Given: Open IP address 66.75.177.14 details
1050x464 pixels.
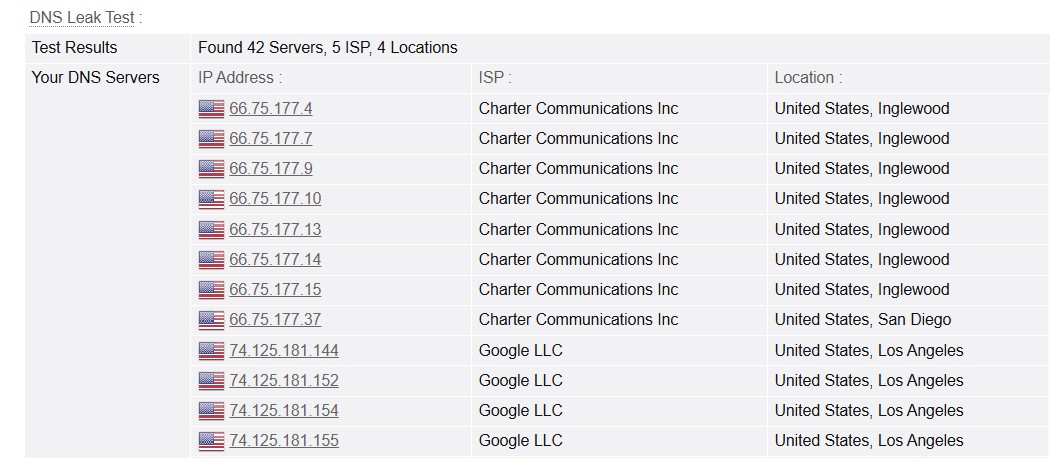Looking at the screenshot, I should pos(275,260).
